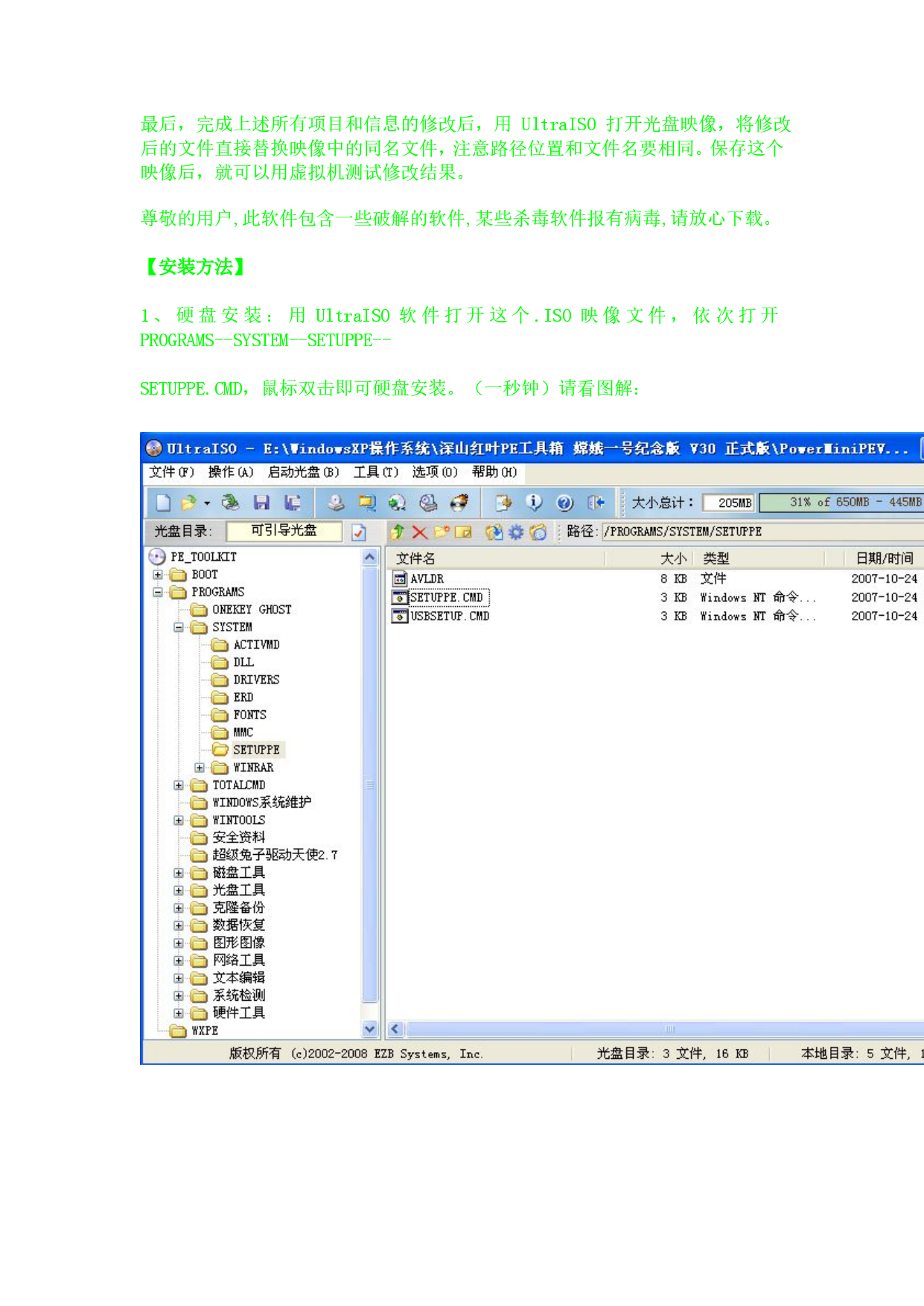Click the file list horizontal scrollbar left arrow
The image size is (924, 1306).
[x=395, y=1030]
